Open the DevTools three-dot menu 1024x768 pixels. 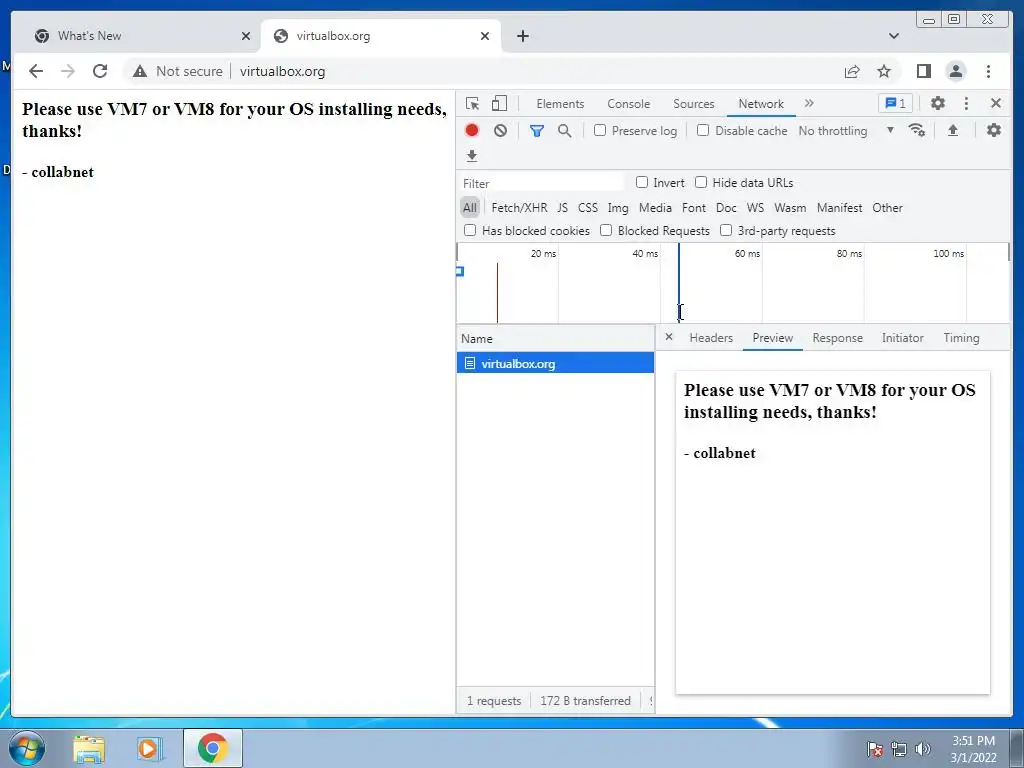pyautogui.click(x=967, y=103)
